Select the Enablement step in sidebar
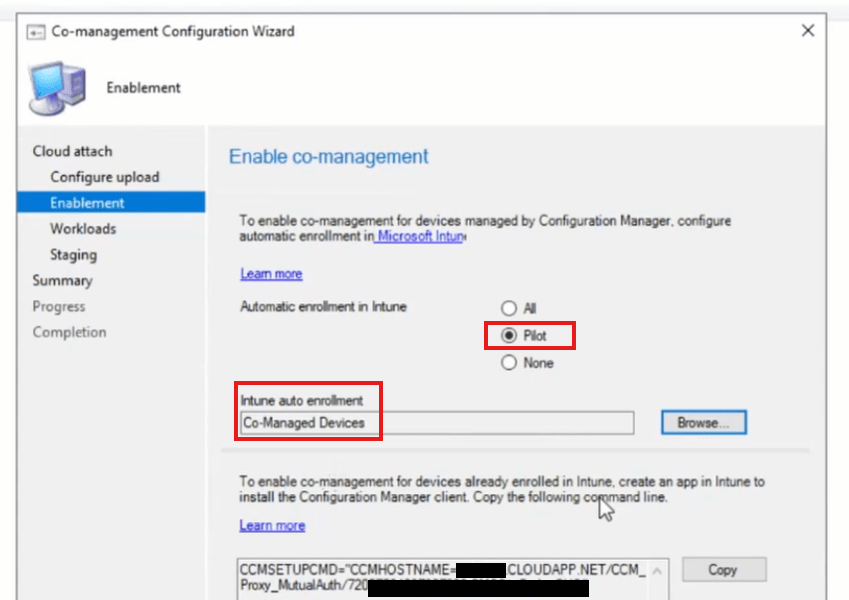The image size is (849, 600). pos(111,203)
